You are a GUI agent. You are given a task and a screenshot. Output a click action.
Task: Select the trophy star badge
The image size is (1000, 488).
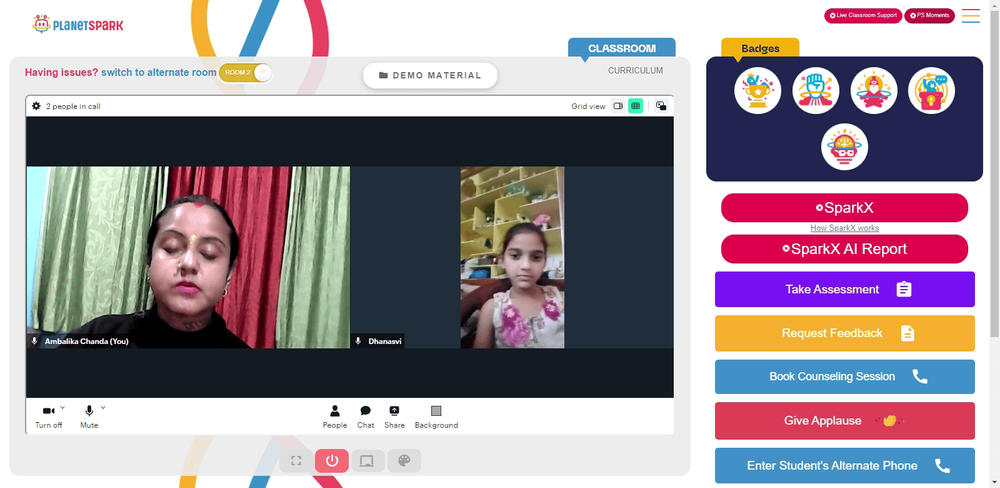click(x=758, y=91)
